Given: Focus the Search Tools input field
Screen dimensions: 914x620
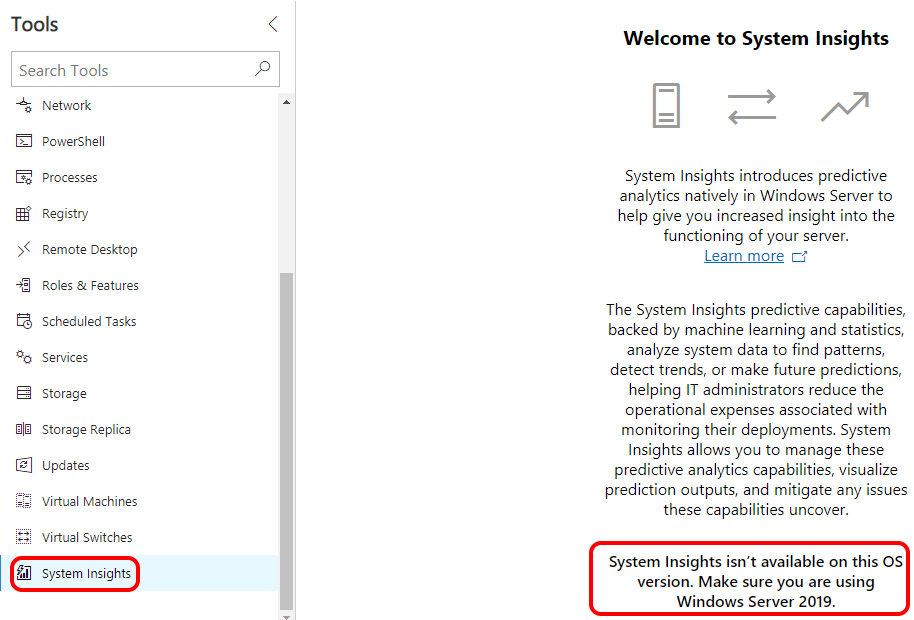Looking at the screenshot, I should coord(145,69).
